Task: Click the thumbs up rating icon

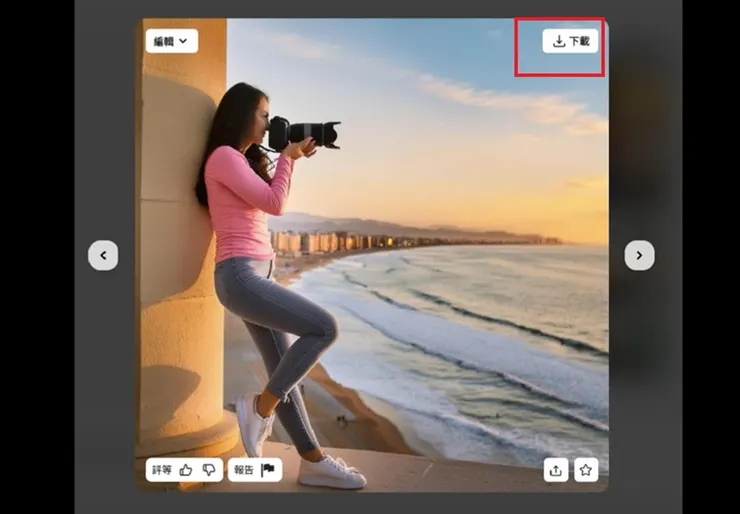Action: 186,470
